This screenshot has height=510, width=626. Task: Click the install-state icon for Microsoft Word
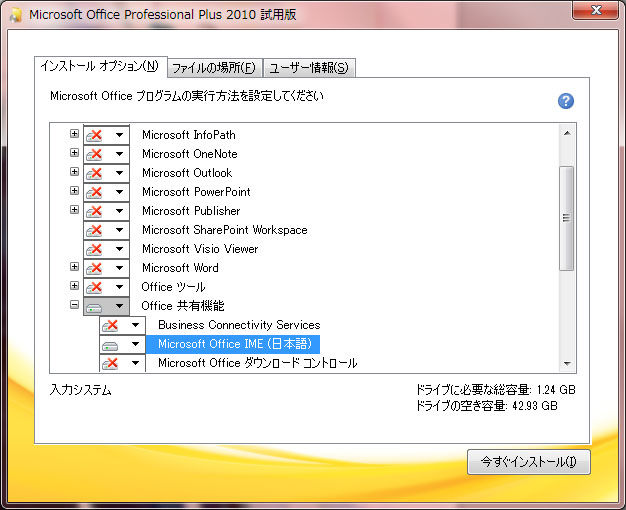(x=94, y=268)
